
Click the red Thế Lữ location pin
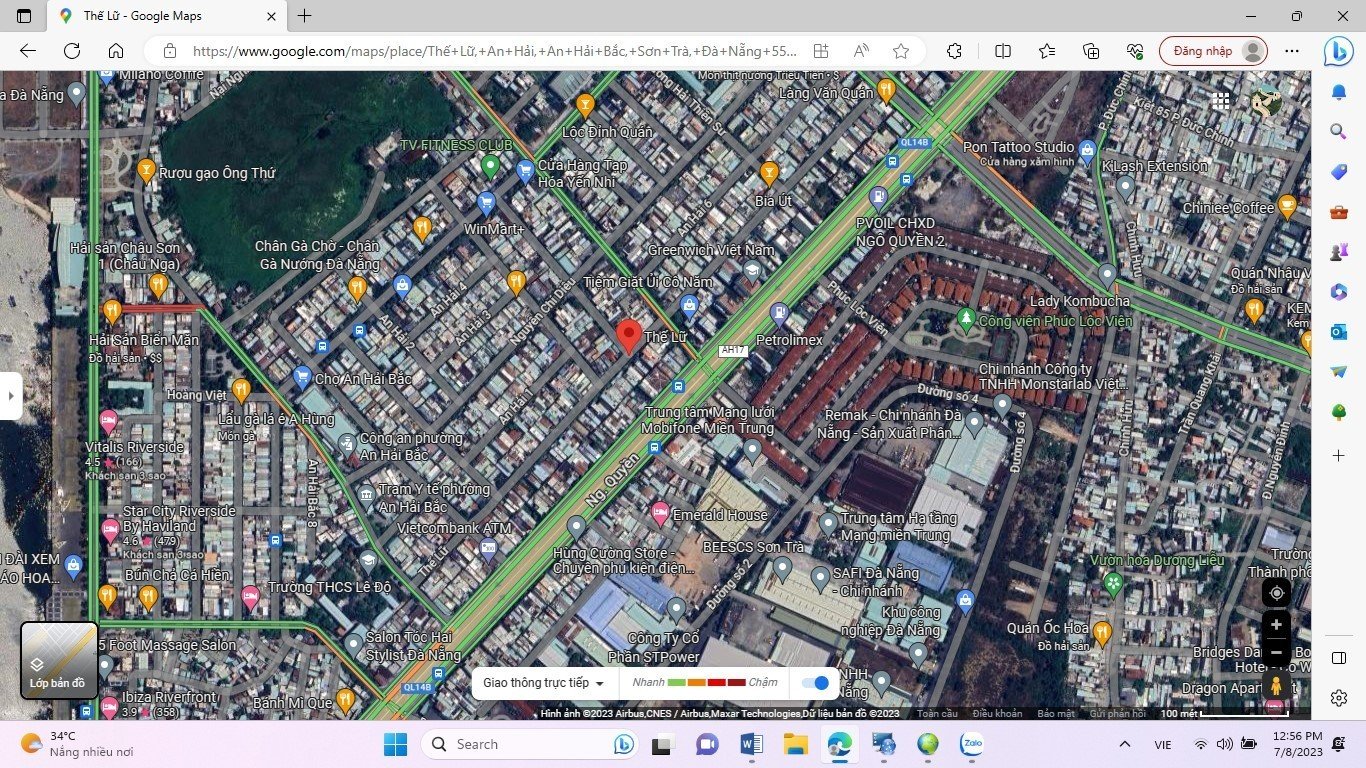pyautogui.click(x=628, y=335)
